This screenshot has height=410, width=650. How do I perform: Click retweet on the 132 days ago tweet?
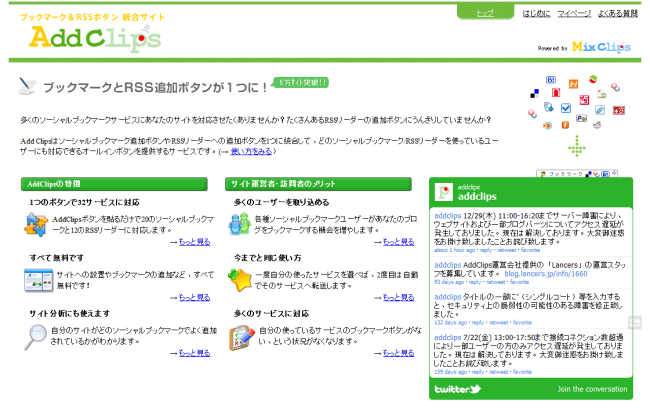(498, 323)
